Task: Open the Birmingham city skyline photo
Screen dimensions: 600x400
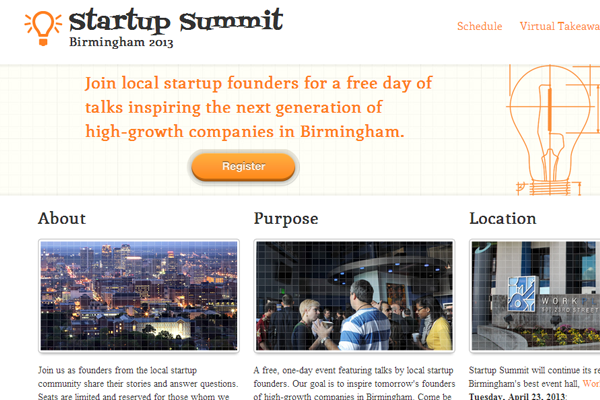Action: tap(139, 296)
